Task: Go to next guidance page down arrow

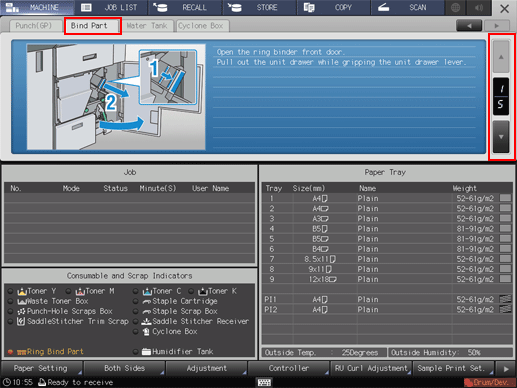Action: tap(501, 137)
